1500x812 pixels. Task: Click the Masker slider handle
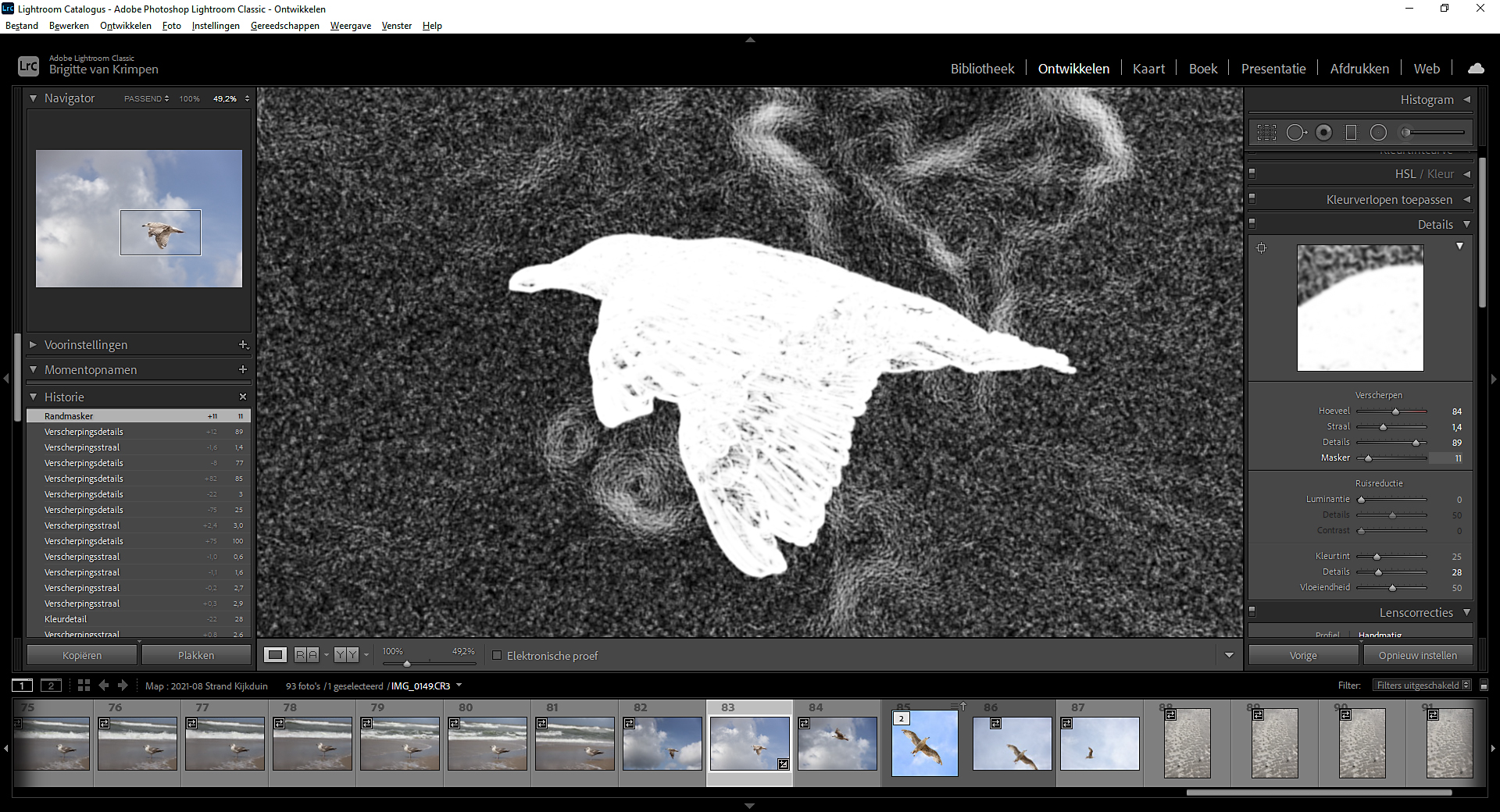point(1368,458)
